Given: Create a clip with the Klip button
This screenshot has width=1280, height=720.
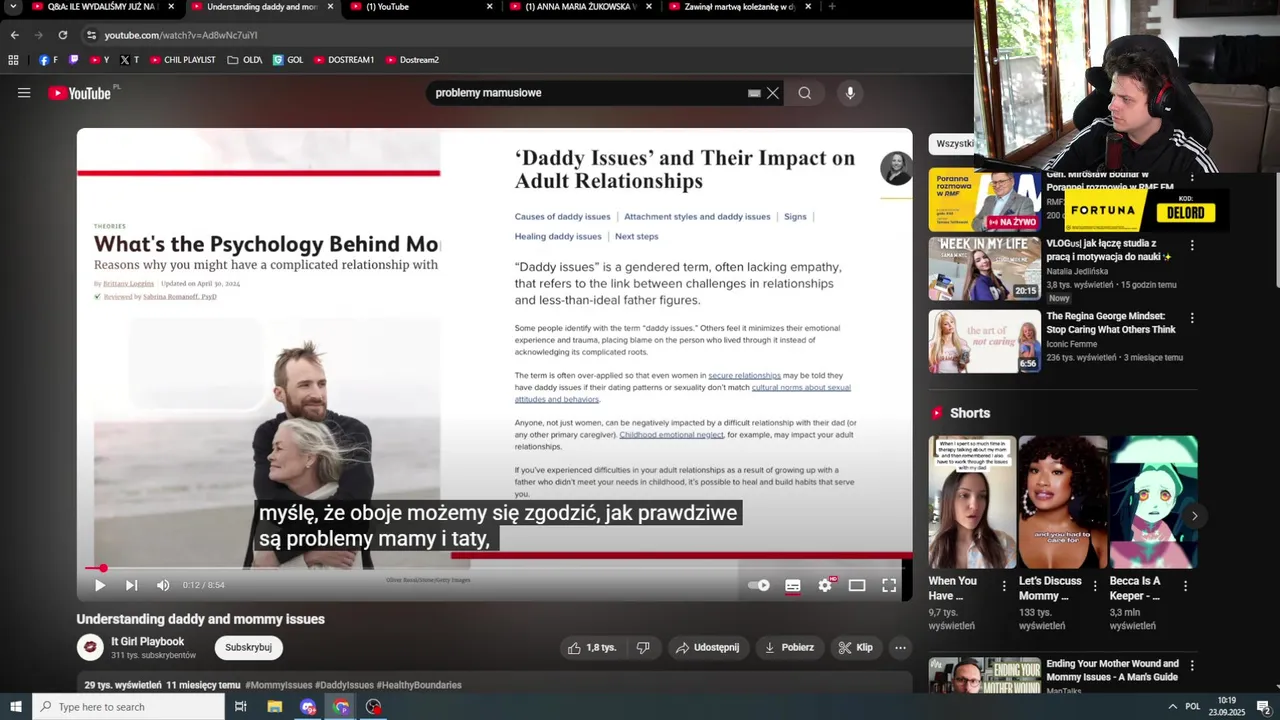Looking at the screenshot, I should (856, 648).
